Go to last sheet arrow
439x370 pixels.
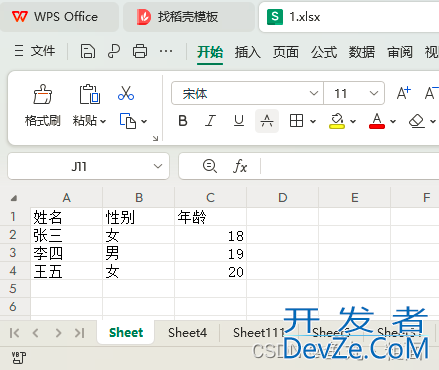(79, 333)
